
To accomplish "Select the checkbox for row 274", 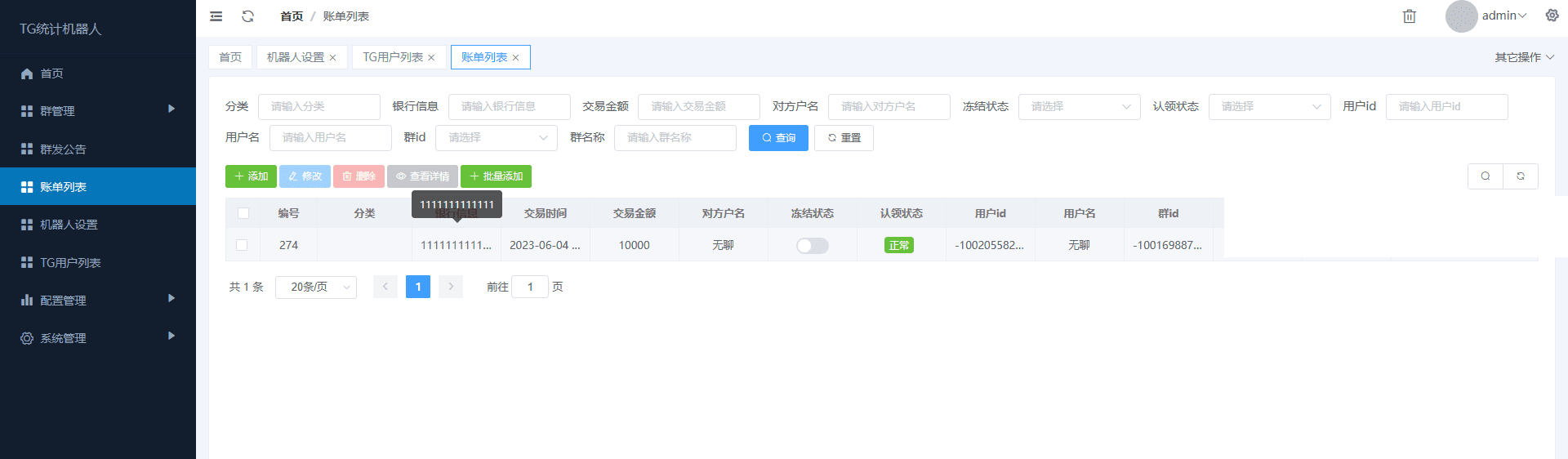I will pyautogui.click(x=242, y=245).
